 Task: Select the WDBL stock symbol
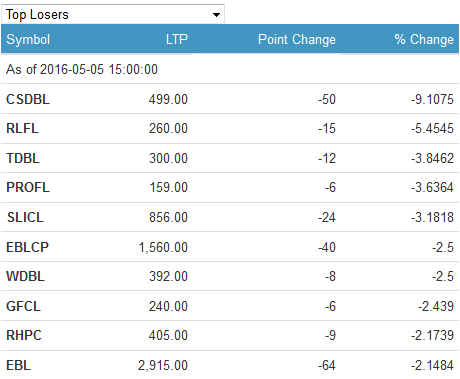pyautogui.click(x=25, y=276)
